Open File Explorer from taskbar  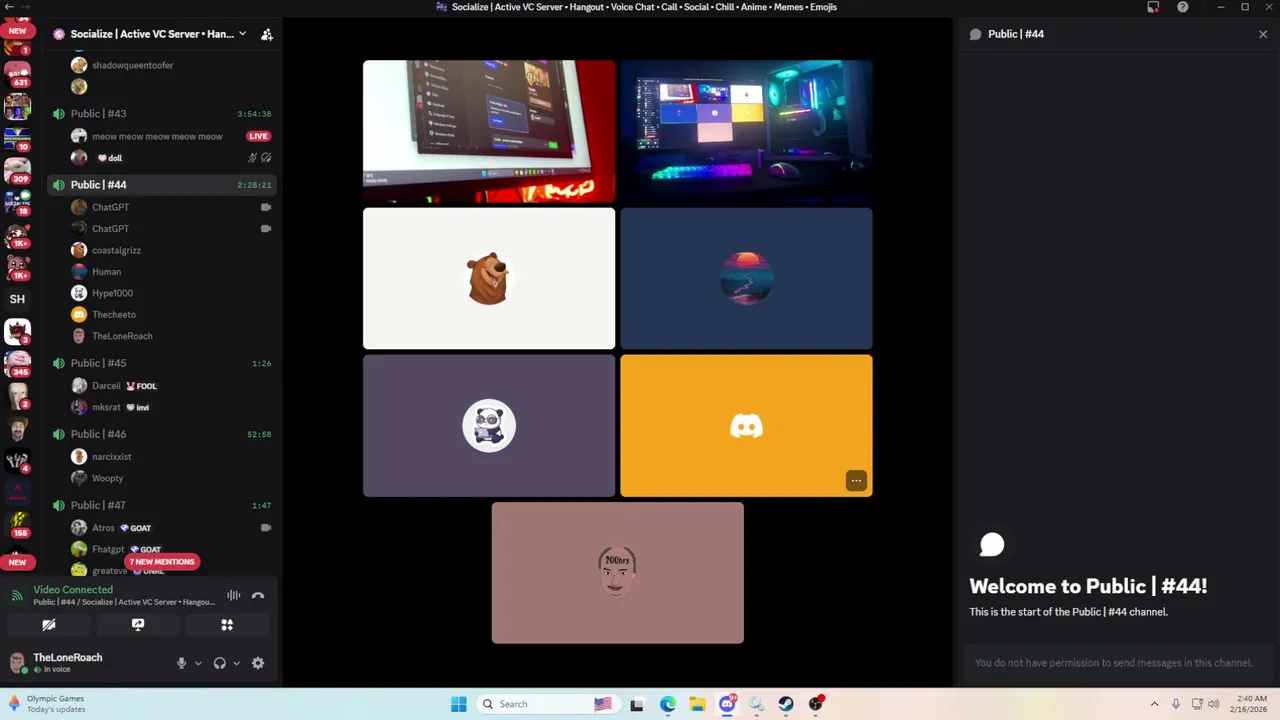[697, 704]
